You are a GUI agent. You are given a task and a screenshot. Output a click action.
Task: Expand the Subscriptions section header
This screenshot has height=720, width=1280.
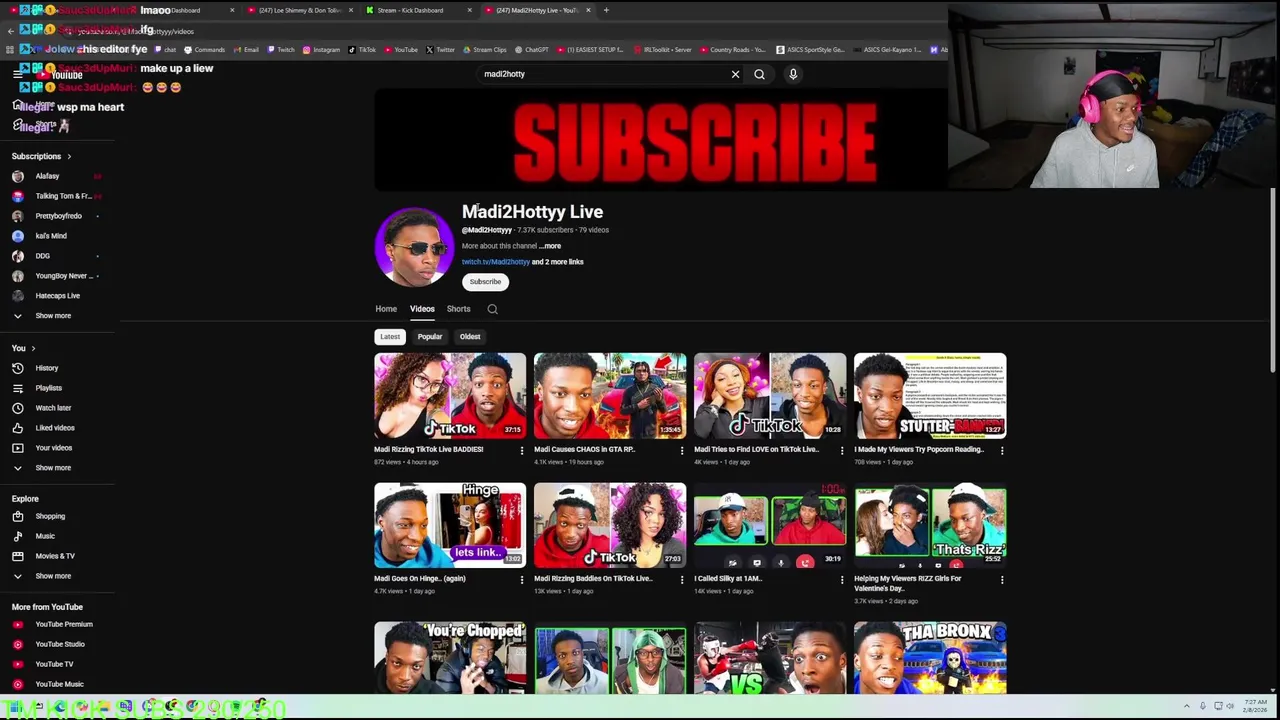[42, 156]
